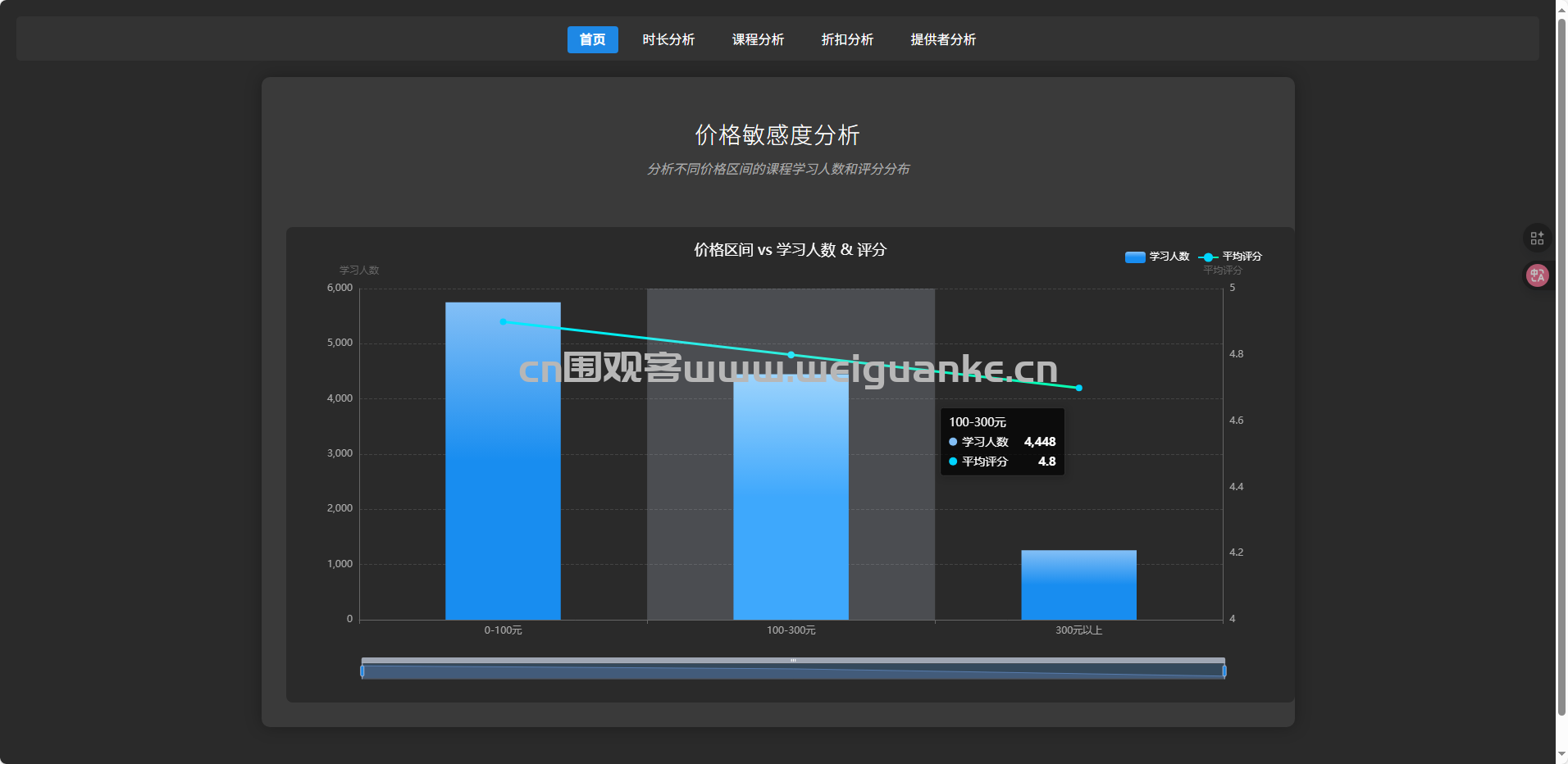Toggle the 学习人数 series legend label
The width and height of the screenshot is (1568, 764).
(1169, 257)
